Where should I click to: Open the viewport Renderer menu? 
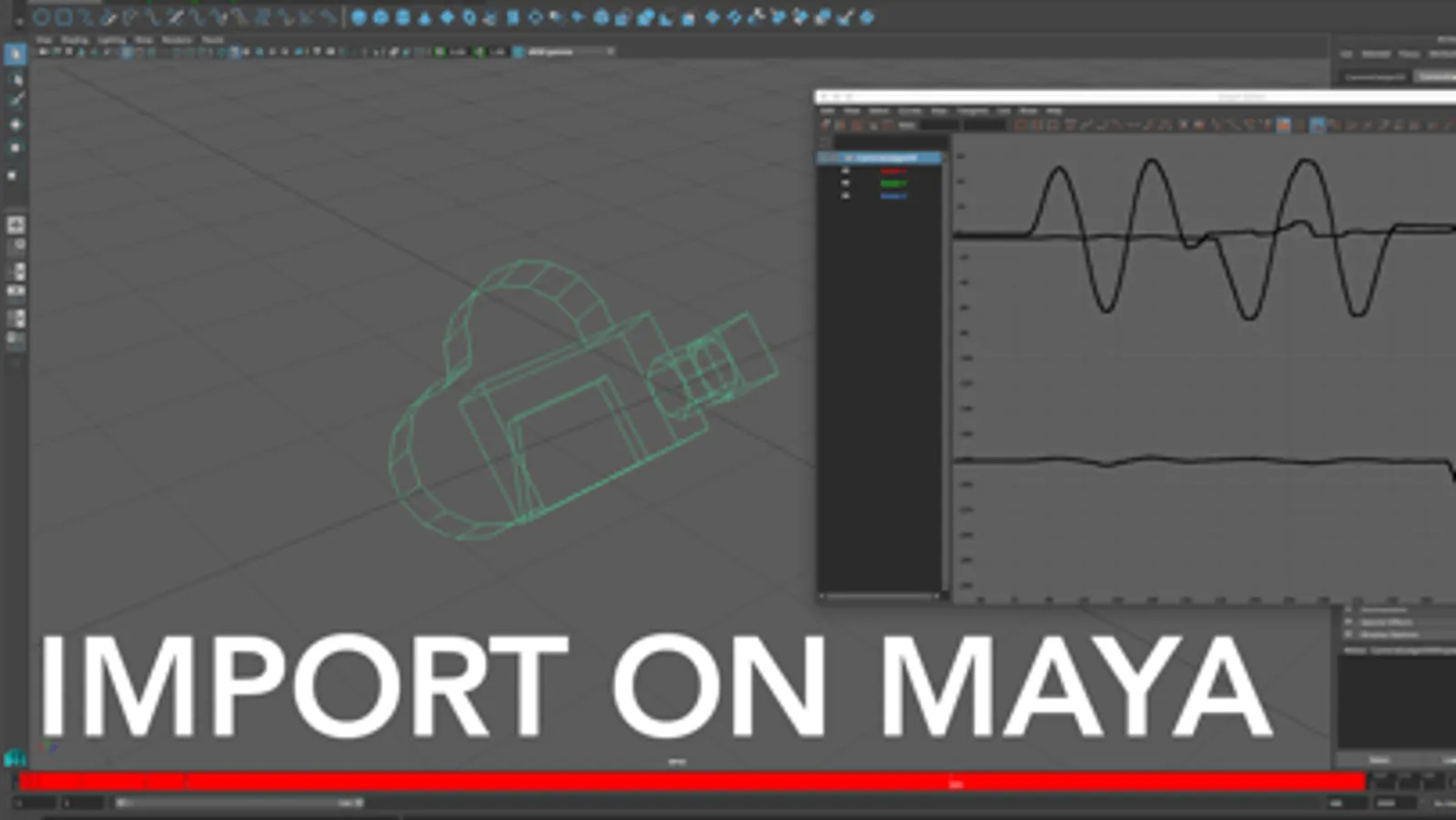(177, 40)
